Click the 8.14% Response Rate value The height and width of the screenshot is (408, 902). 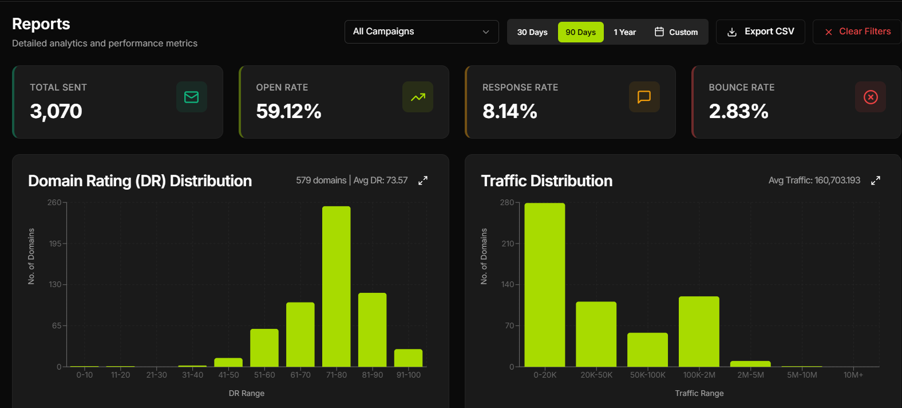(x=510, y=112)
